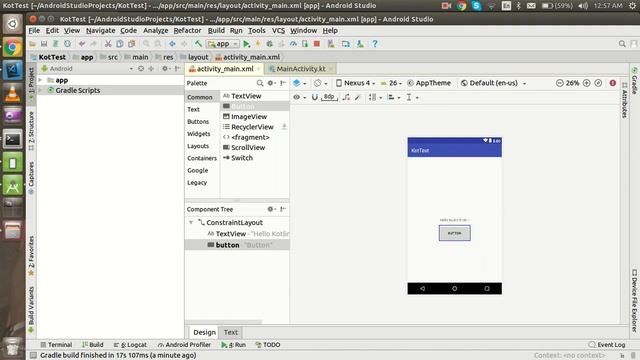Click the red error warning indicator

pyautogui.click(x=613, y=83)
